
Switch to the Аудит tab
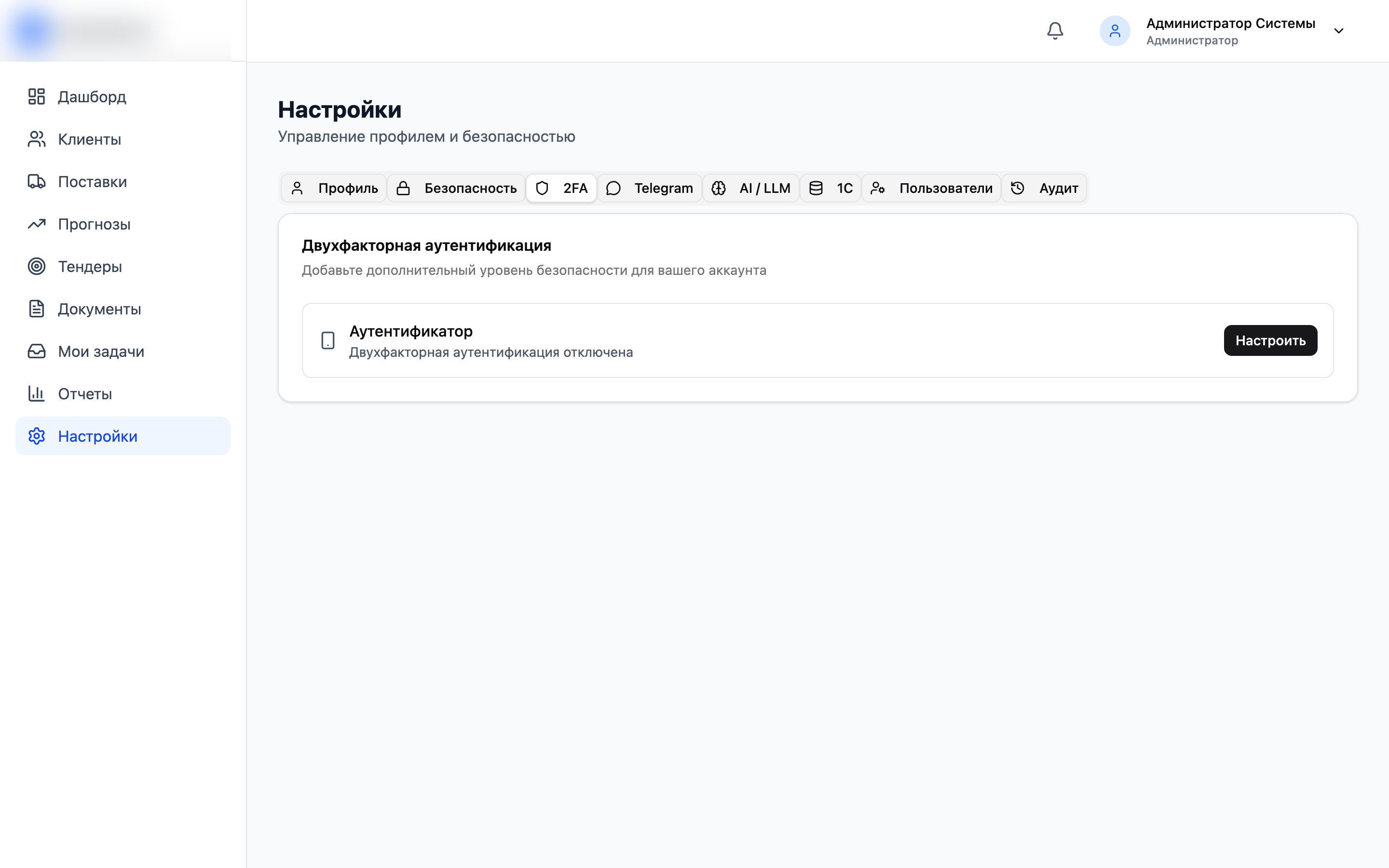[1044, 188]
